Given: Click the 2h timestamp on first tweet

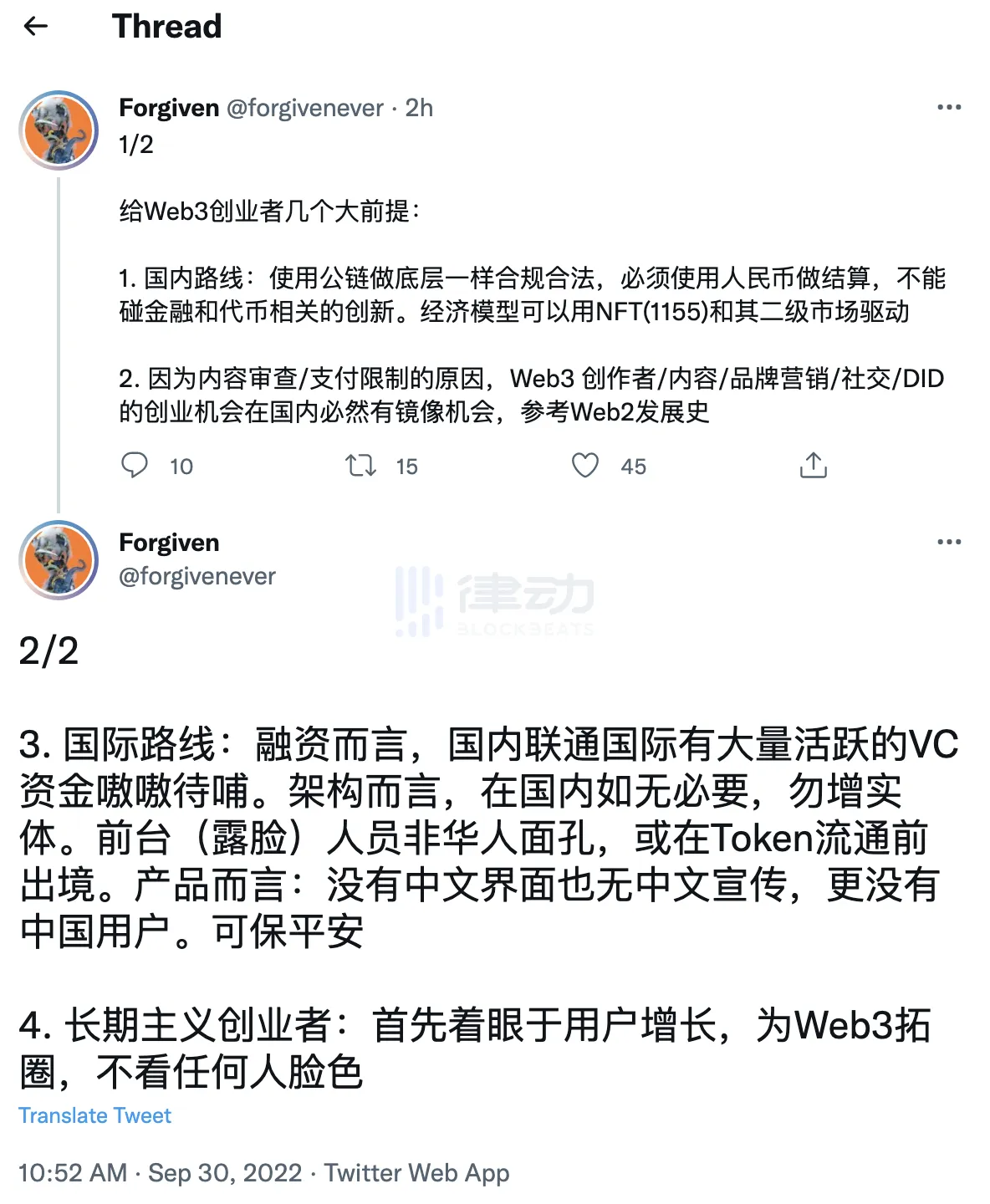Looking at the screenshot, I should (419, 108).
